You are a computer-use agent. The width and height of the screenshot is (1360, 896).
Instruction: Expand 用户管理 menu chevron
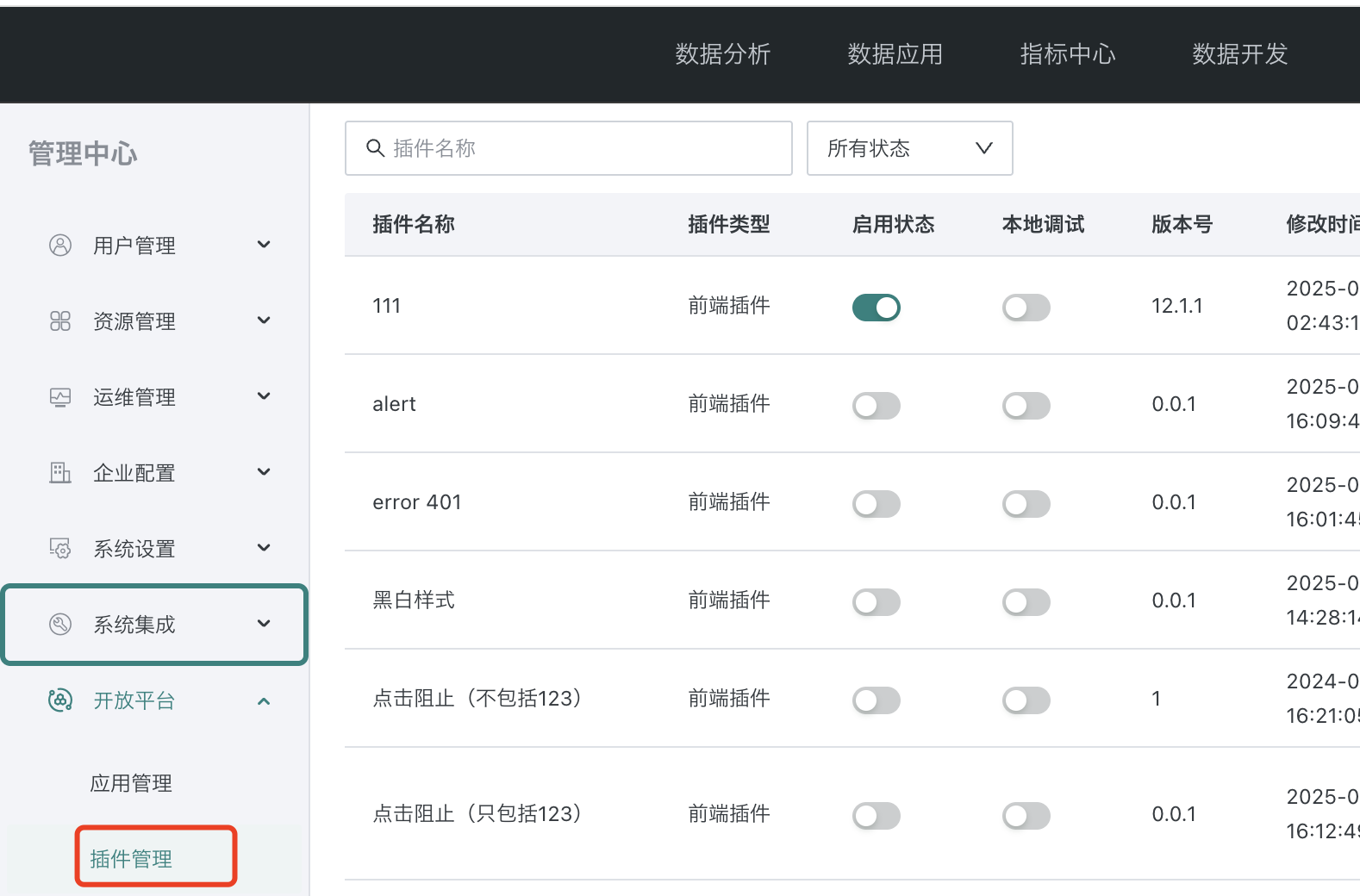click(264, 245)
